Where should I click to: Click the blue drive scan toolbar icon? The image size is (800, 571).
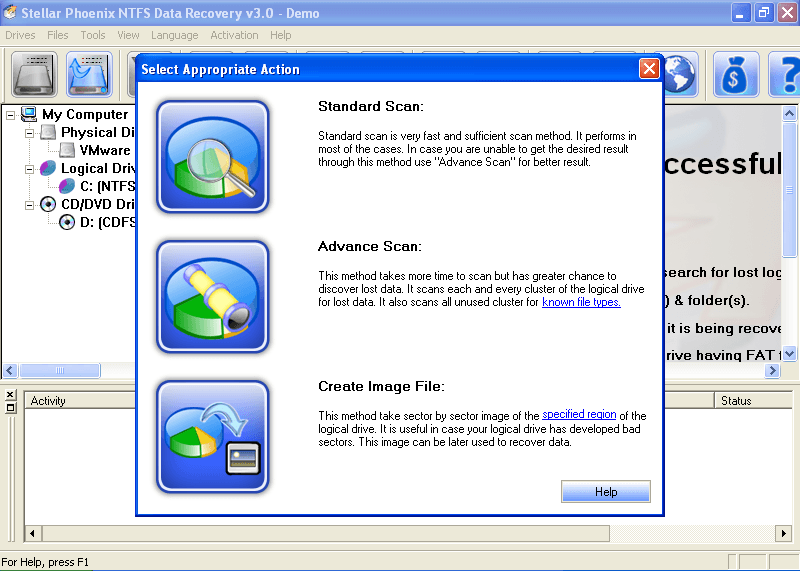click(89, 75)
